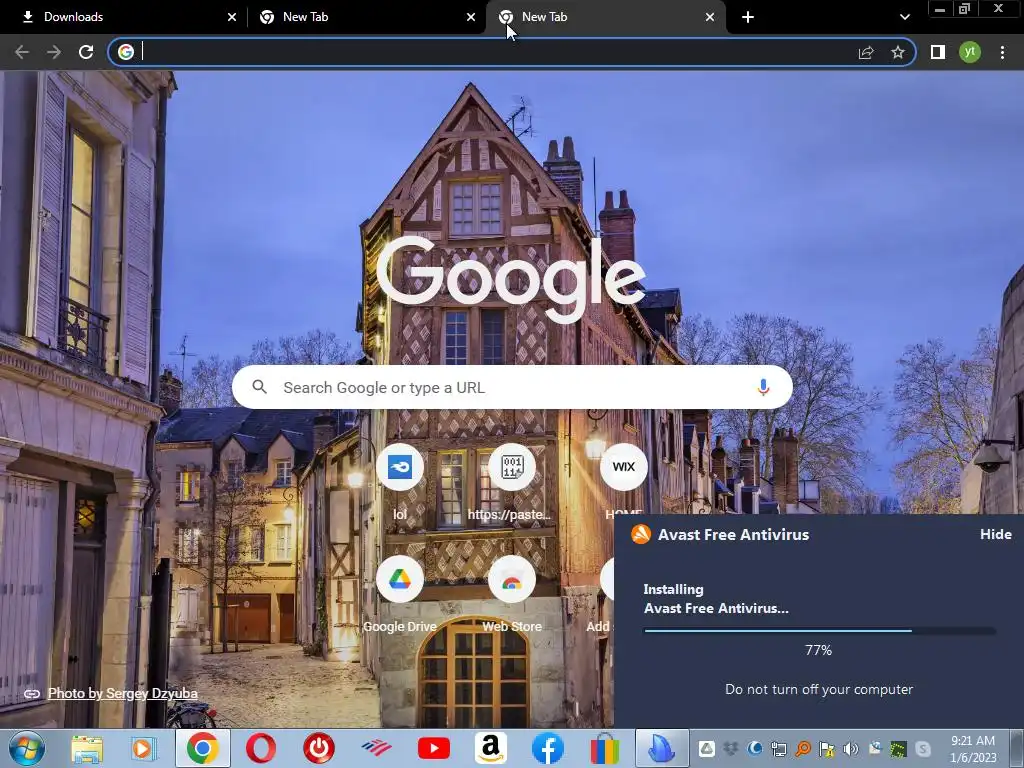Viewport: 1024px width, 768px height.
Task: Open the Chrome side panel
Action: (x=938, y=52)
